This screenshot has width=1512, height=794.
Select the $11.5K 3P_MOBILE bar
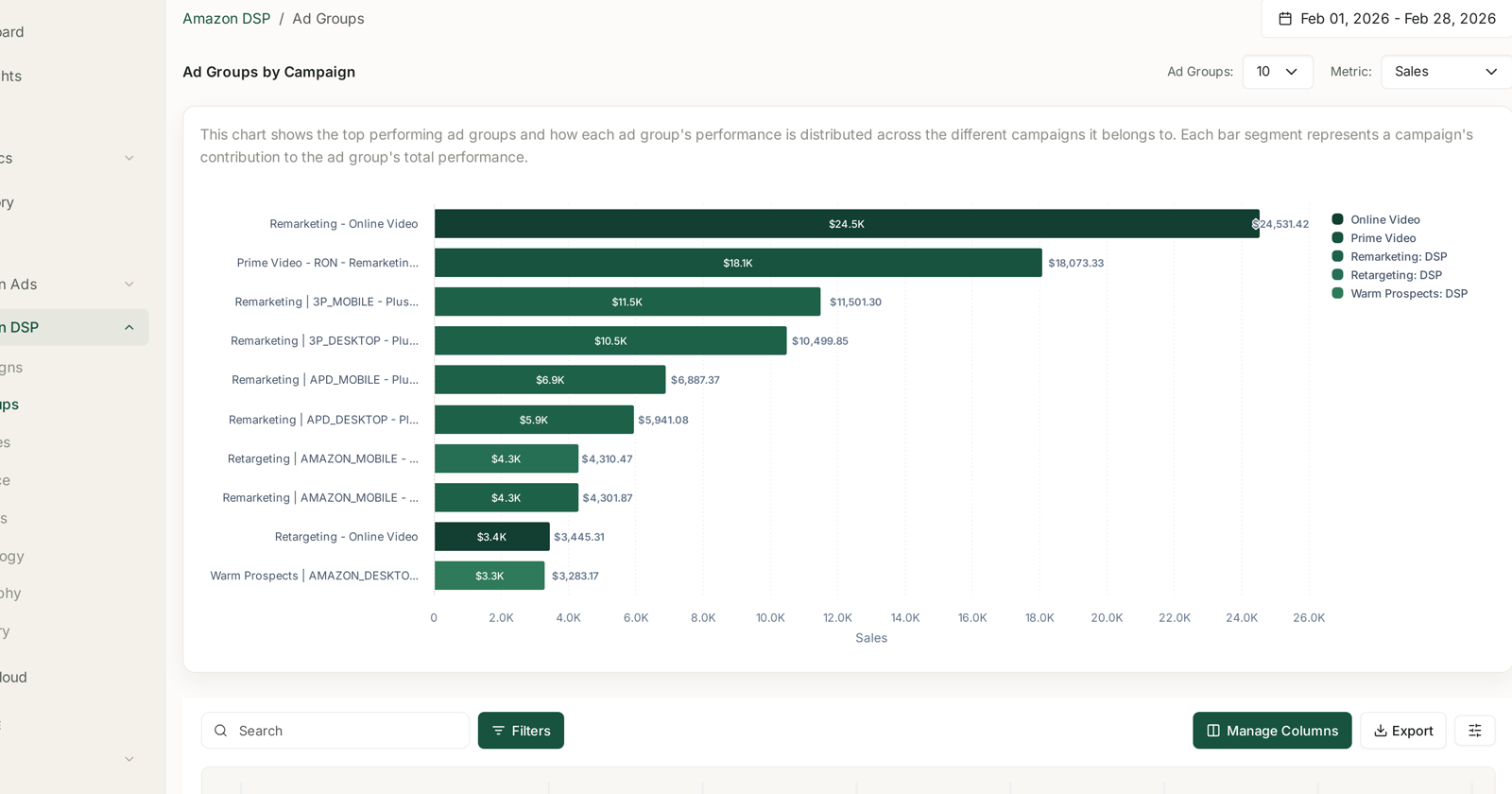(627, 302)
